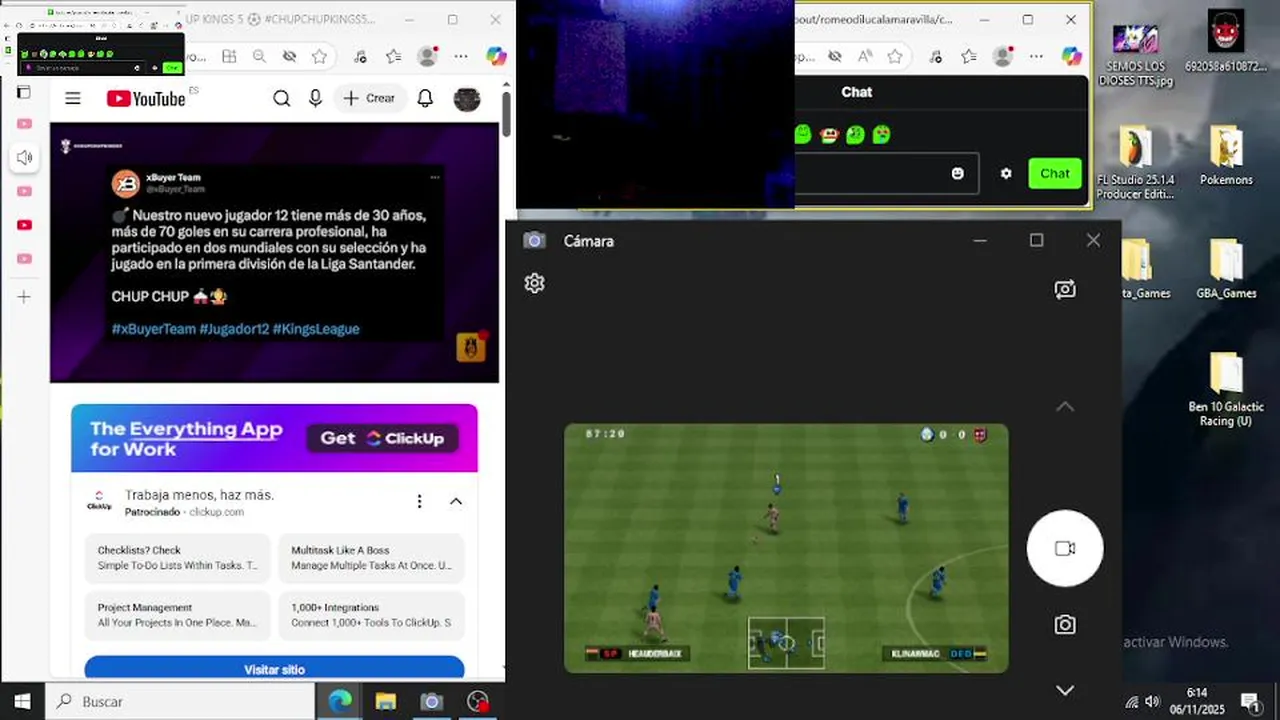Select the GBA_Games desktop folder
Image resolution: width=1280 pixels, height=720 pixels.
(x=1226, y=269)
